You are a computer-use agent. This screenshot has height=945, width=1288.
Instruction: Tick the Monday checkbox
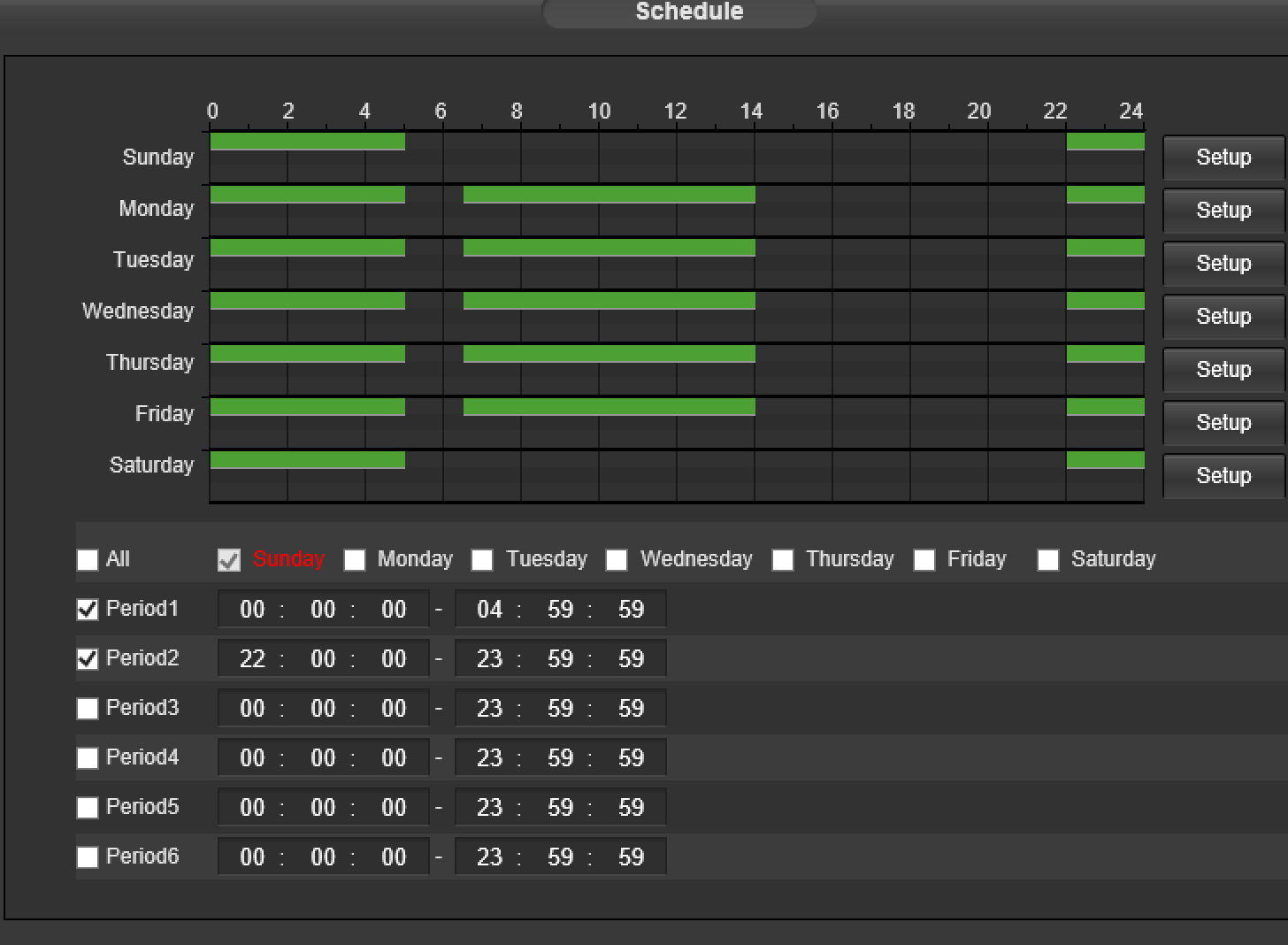(355, 560)
